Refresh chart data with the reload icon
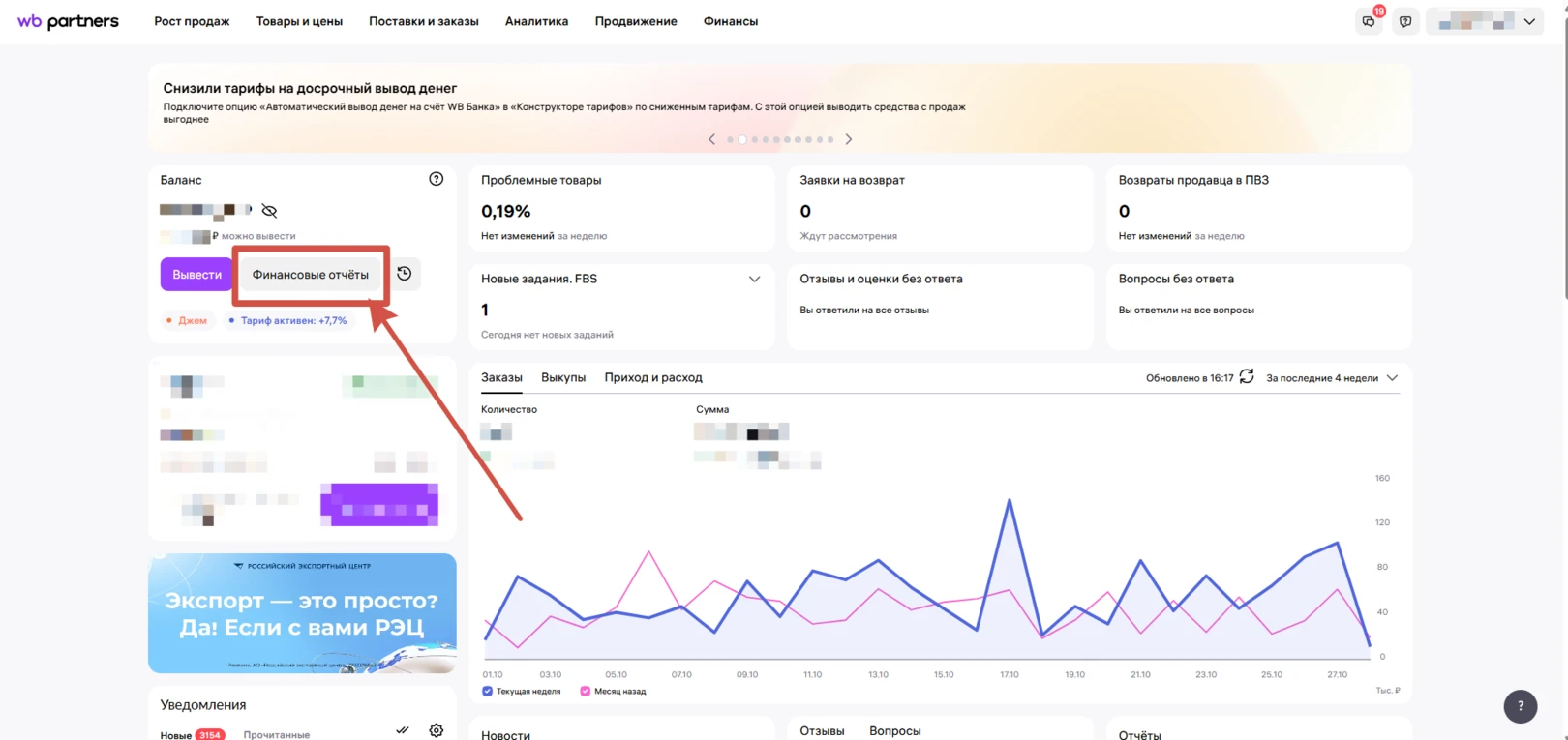This screenshot has height=740, width=1568. point(1247,376)
